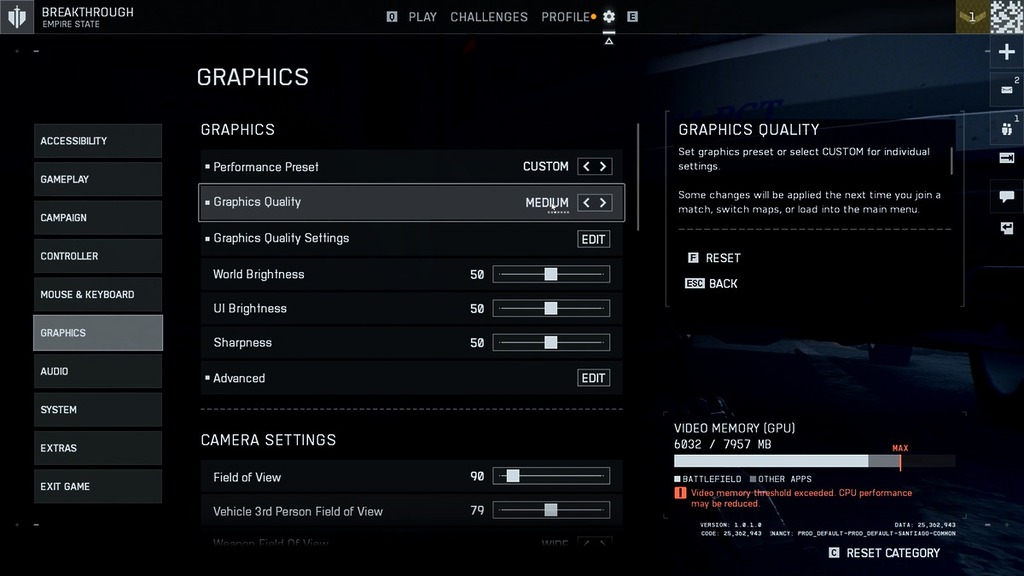The height and width of the screenshot is (576, 1024).
Task: Click the World Brightness slider handle
Action: [x=550, y=274]
